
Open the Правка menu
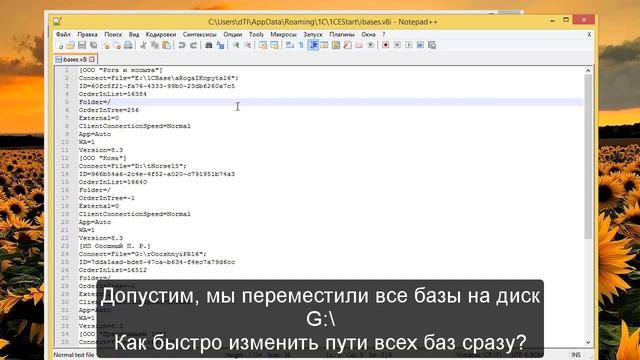(x=87, y=34)
